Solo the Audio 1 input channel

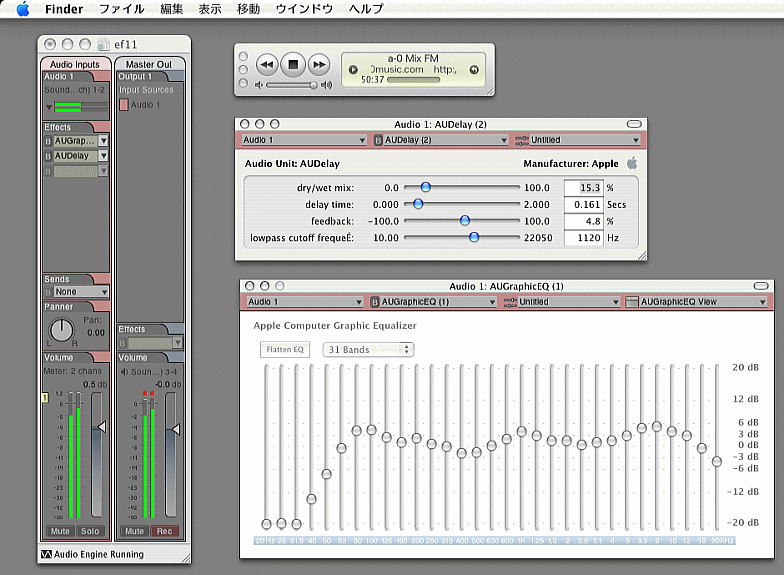click(90, 531)
